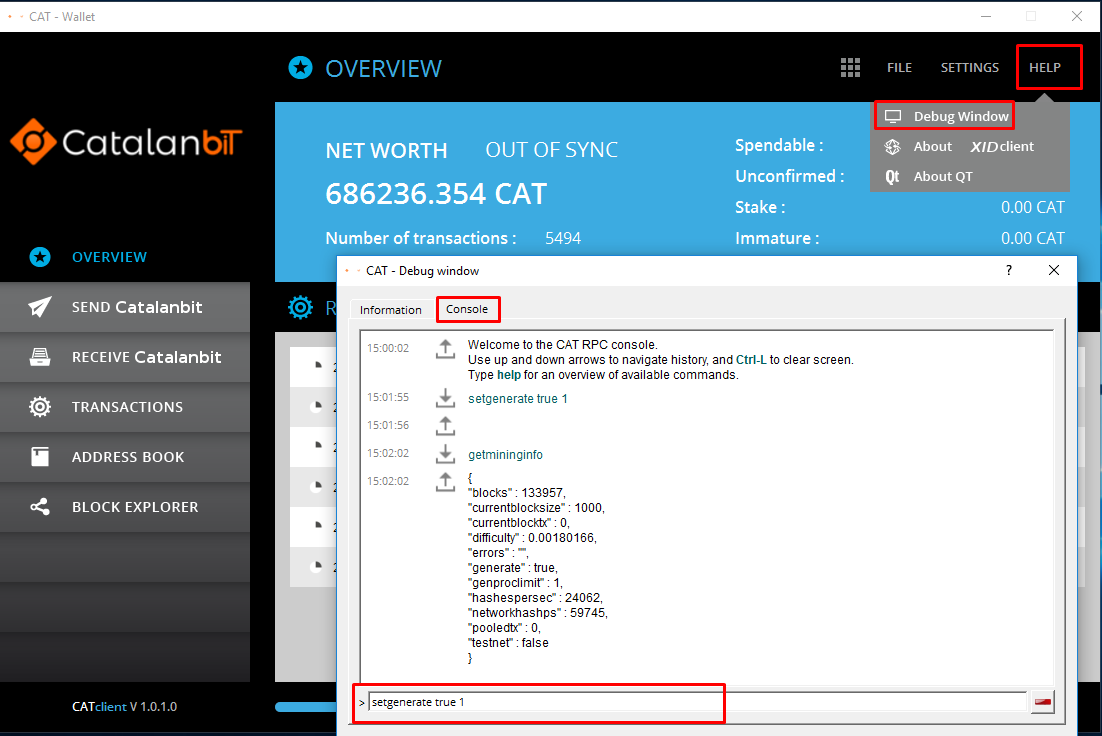Click the "difficulty" : 0.00180166 line

(532, 538)
